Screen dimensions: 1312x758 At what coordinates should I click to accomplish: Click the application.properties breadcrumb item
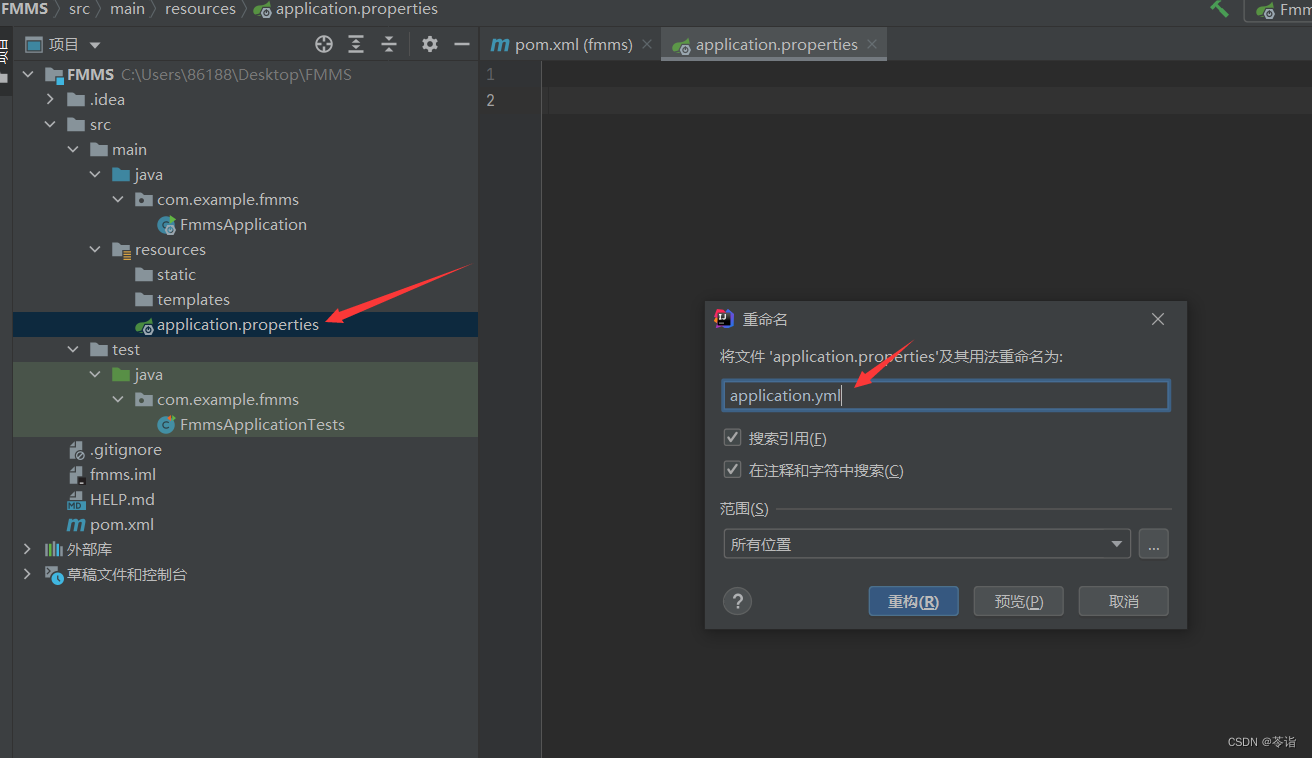point(346,9)
